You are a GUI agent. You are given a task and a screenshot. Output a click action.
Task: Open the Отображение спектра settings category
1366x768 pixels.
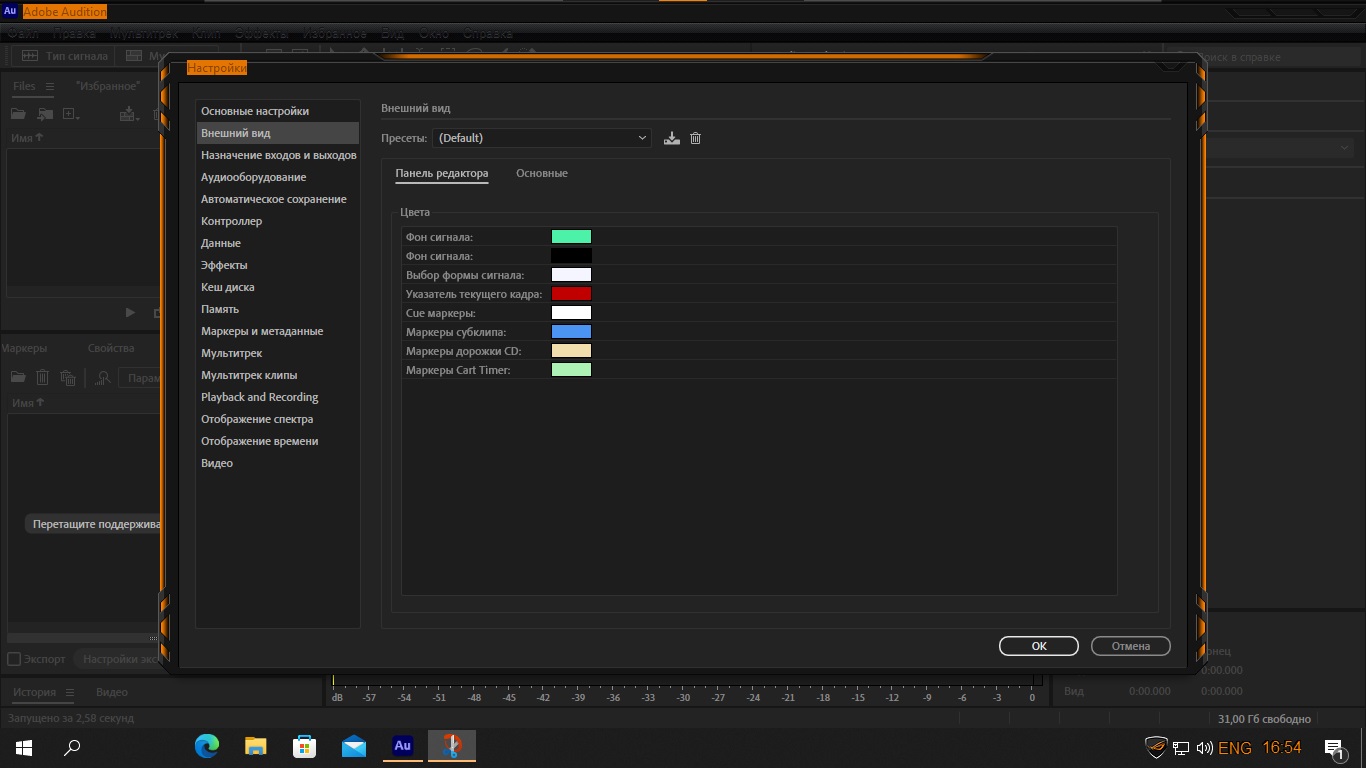[x=257, y=419]
